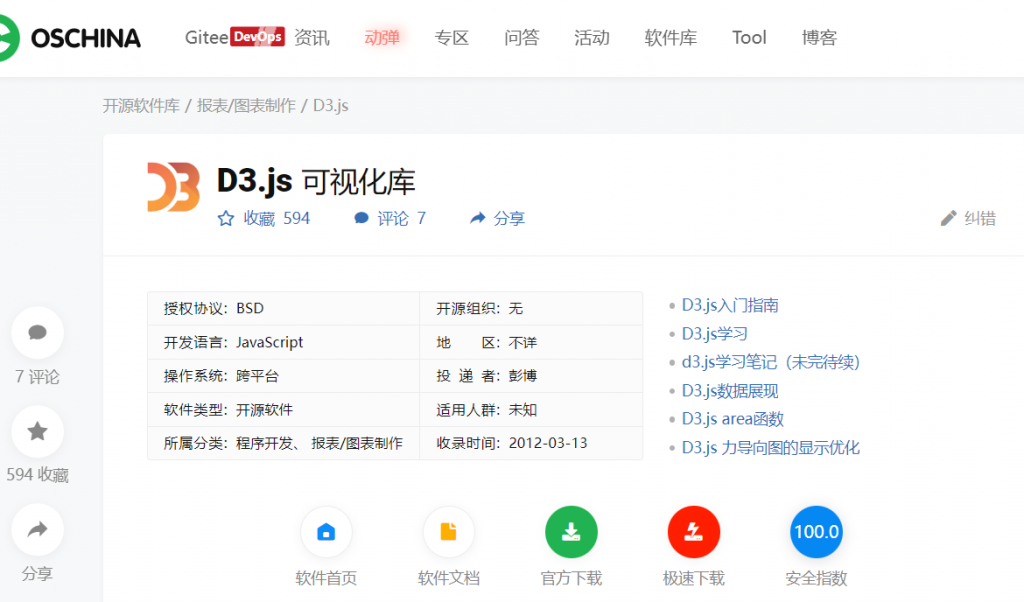Open the D3.js area函数 link
Image resolution: width=1024 pixels, height=602 pixels.
click(x=733, y=419)
